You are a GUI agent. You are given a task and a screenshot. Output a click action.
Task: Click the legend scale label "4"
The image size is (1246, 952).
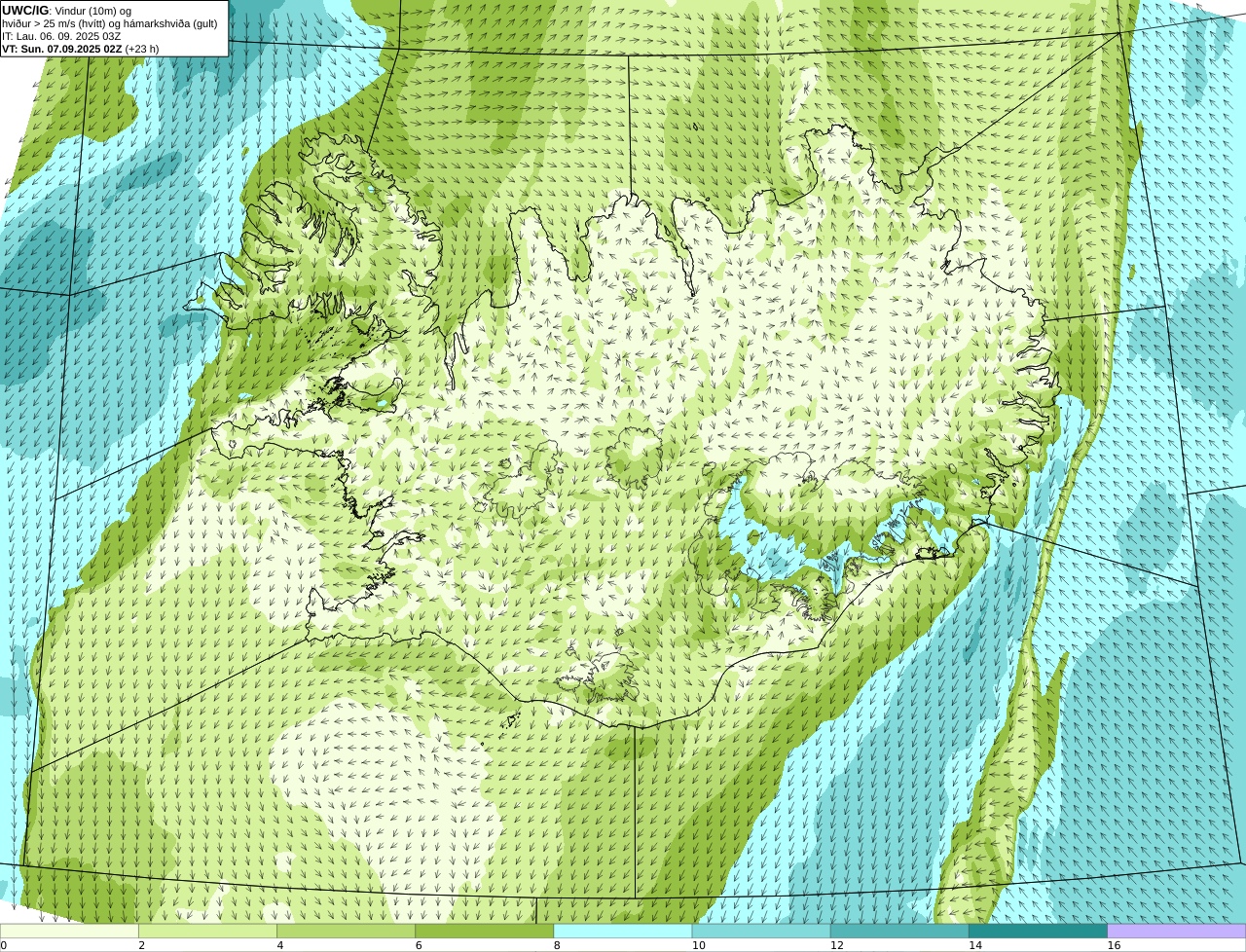280,945
